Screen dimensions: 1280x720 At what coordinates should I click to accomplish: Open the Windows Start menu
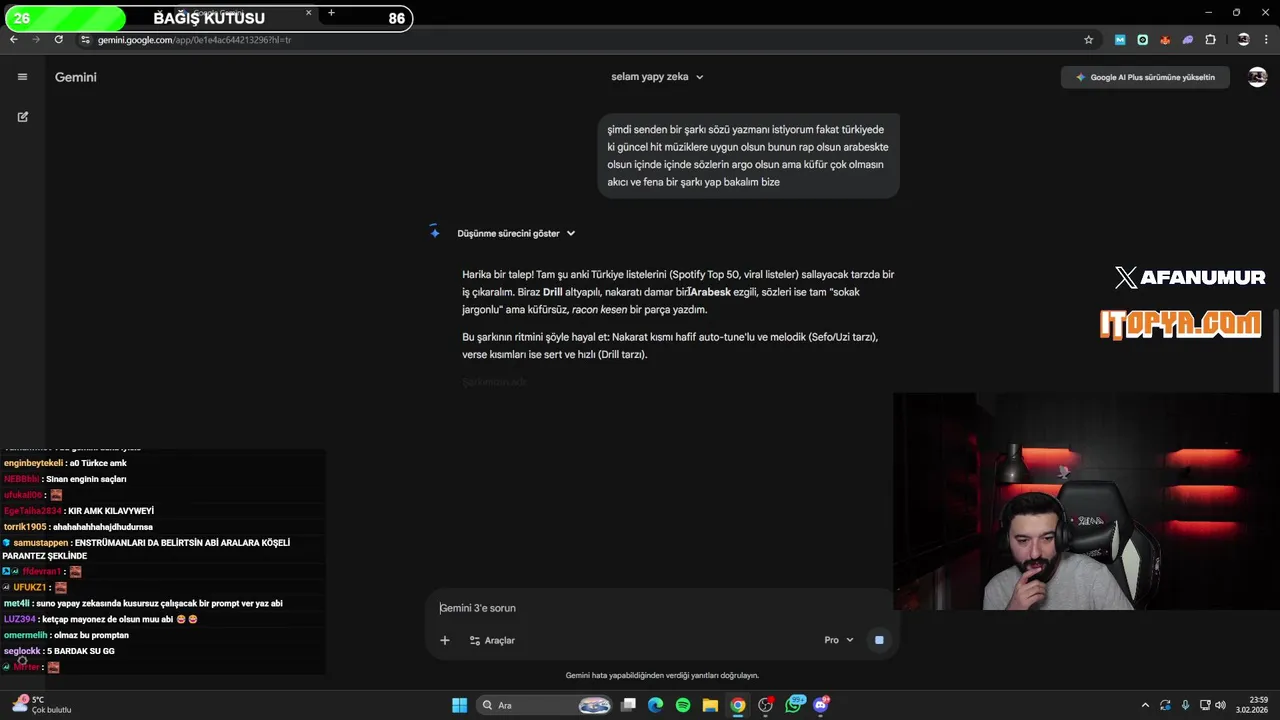click(x=459, y=705)
